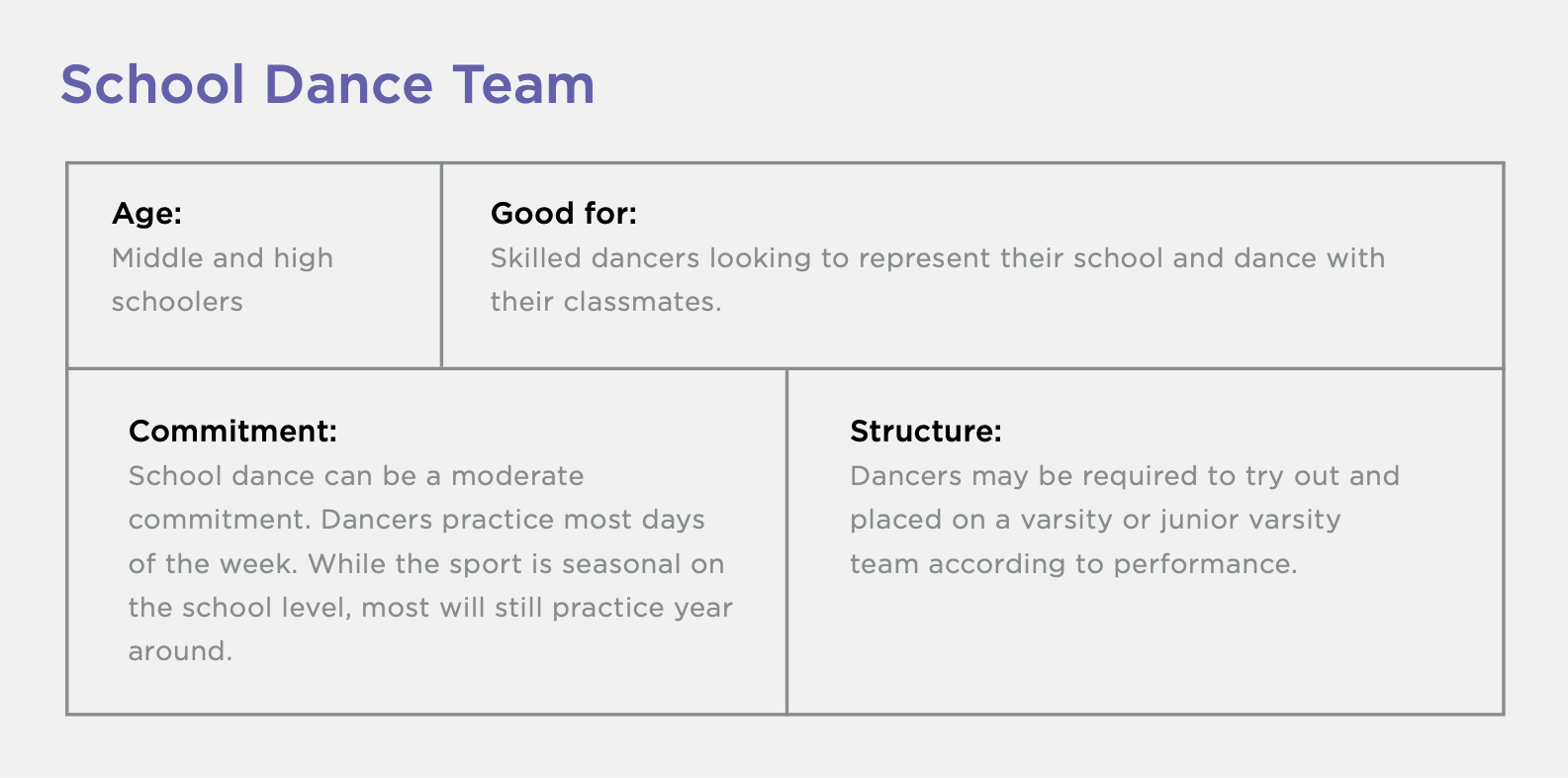This screenshot has width=1568, height=778.
Task: Click the word "classmates" in Good for text
Action: 641,302
